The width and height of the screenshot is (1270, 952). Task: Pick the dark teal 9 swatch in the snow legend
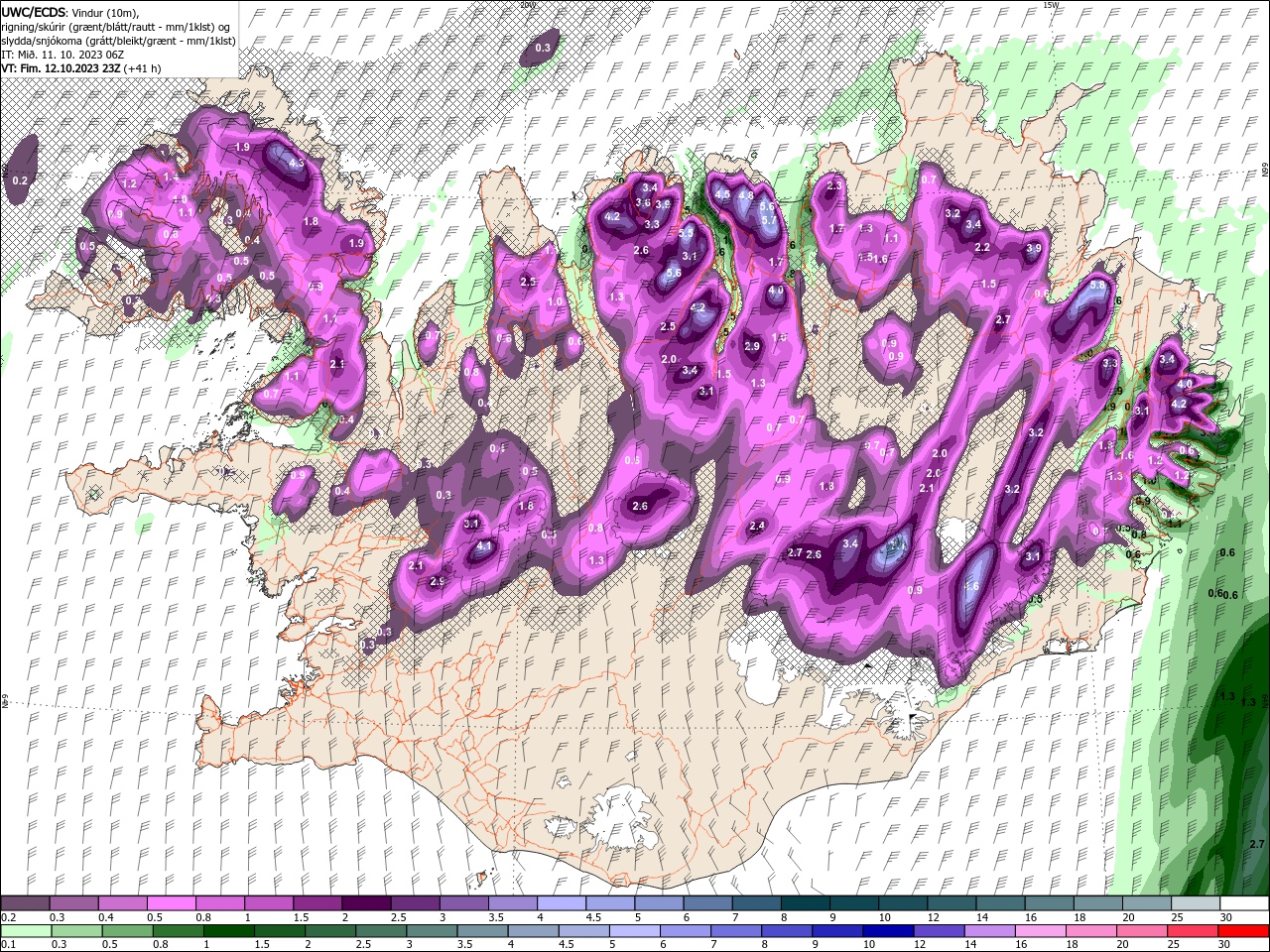point(853,903)
